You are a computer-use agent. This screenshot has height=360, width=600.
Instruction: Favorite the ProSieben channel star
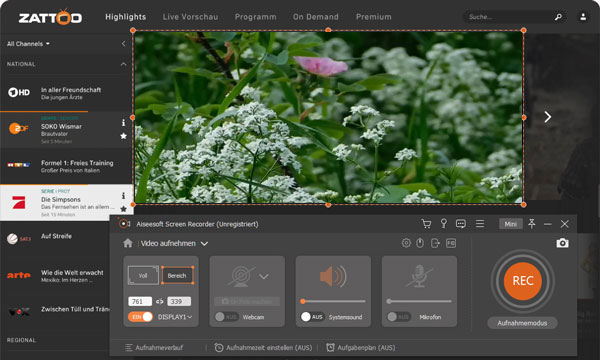click(x=123, y=209)
